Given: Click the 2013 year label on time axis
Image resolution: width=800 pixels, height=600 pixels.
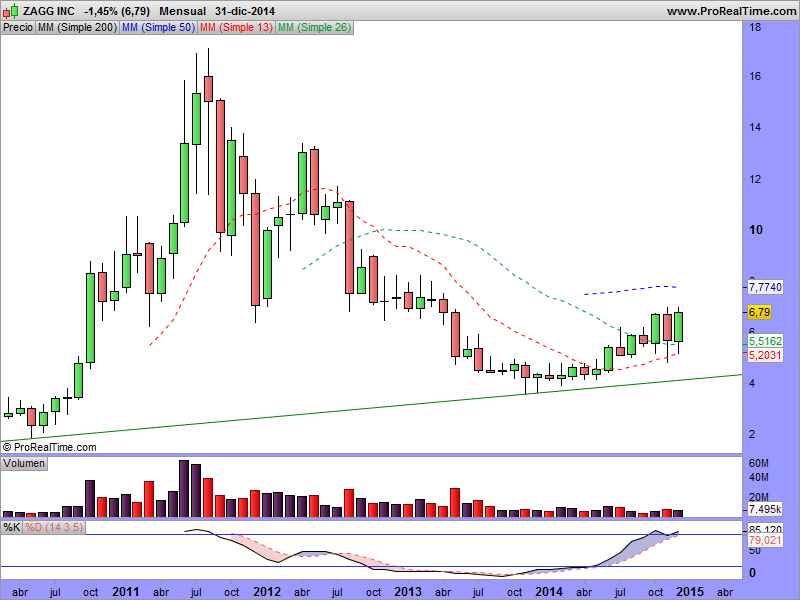Looking at the screenshot, I should point(408,591).
